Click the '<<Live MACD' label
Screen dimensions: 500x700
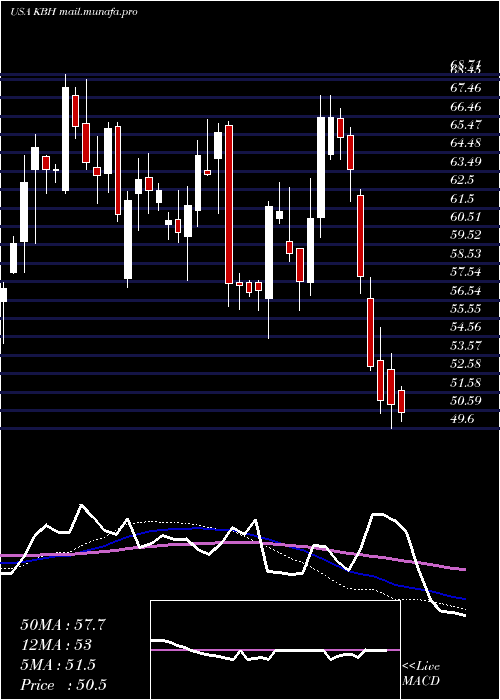[421, 673]
